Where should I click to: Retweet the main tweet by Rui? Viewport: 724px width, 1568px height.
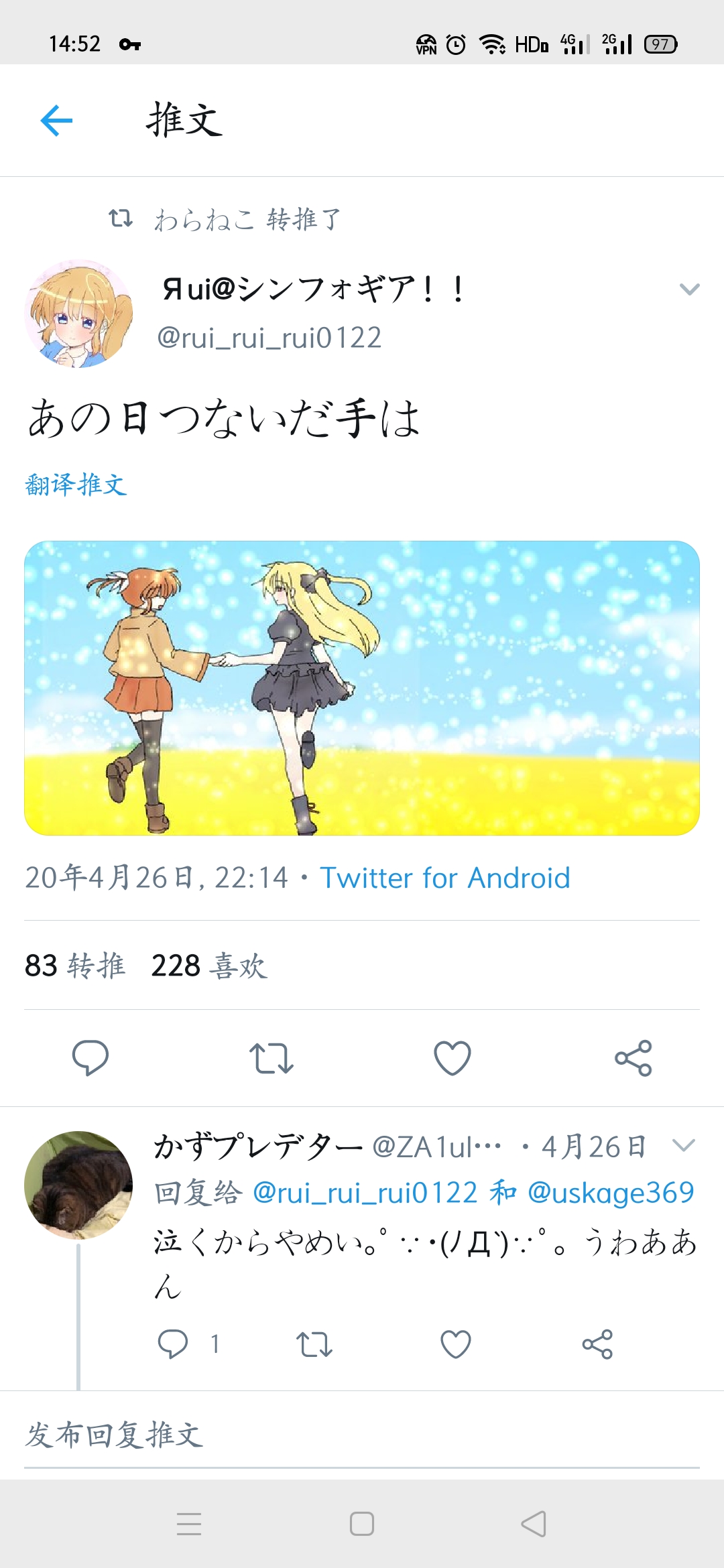(271, 1058)
